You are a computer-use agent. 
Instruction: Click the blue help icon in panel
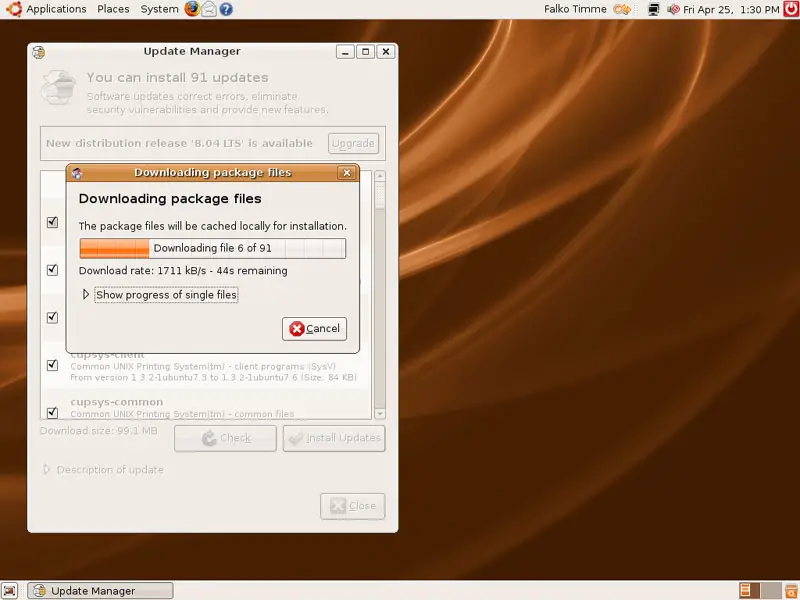click(226, 9)
